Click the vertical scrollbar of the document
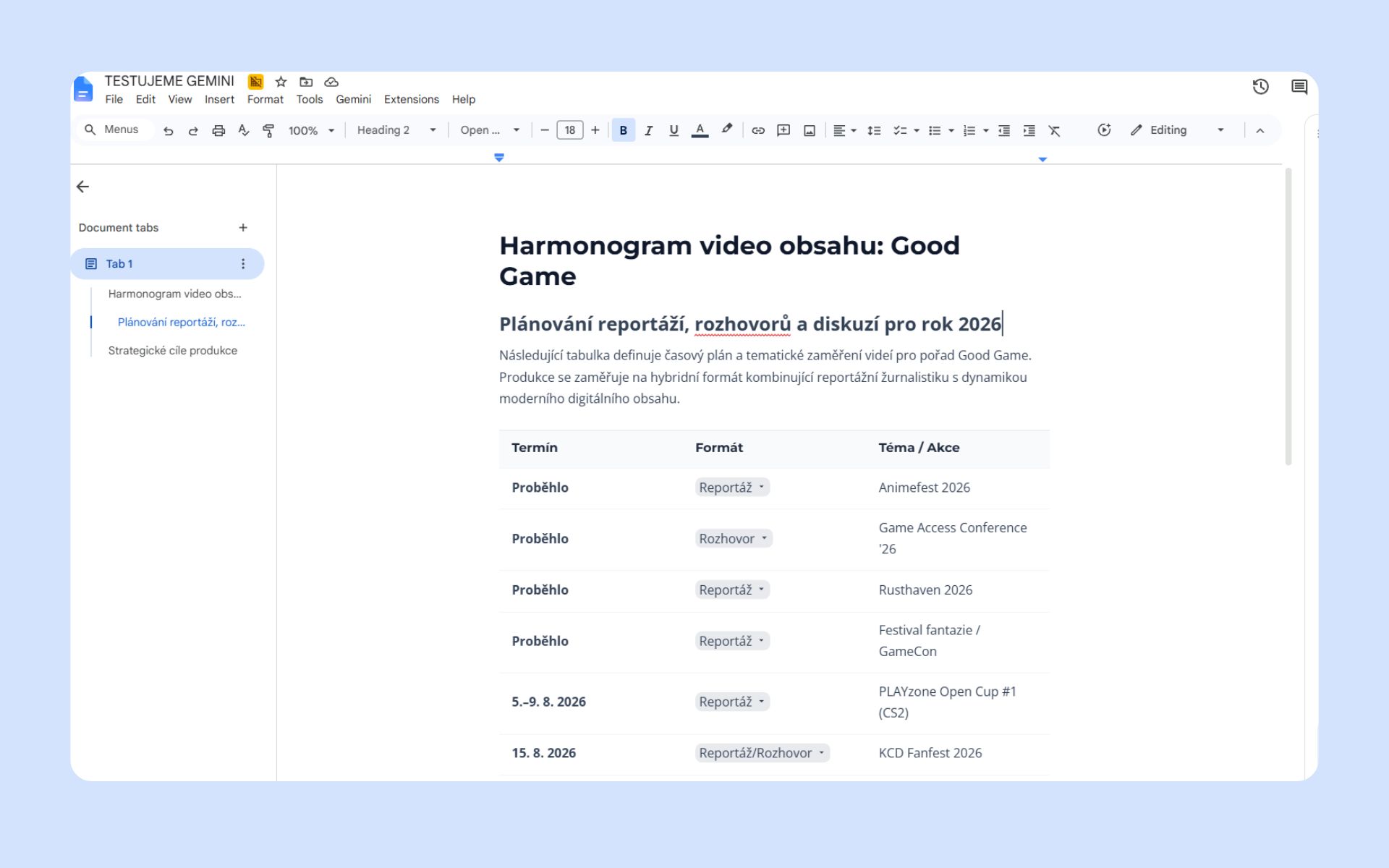The image size is (1389, 868). (x=1288, y=316)
